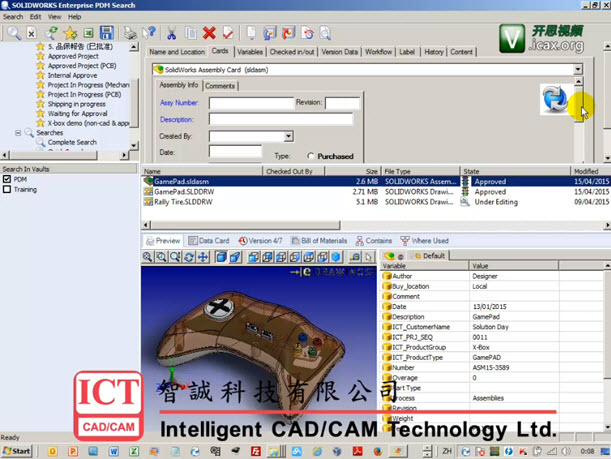The height and width of the screenshot is (459, 611).
Task: Open the Bill of Materials tab
Action: (x=319, y=241)
